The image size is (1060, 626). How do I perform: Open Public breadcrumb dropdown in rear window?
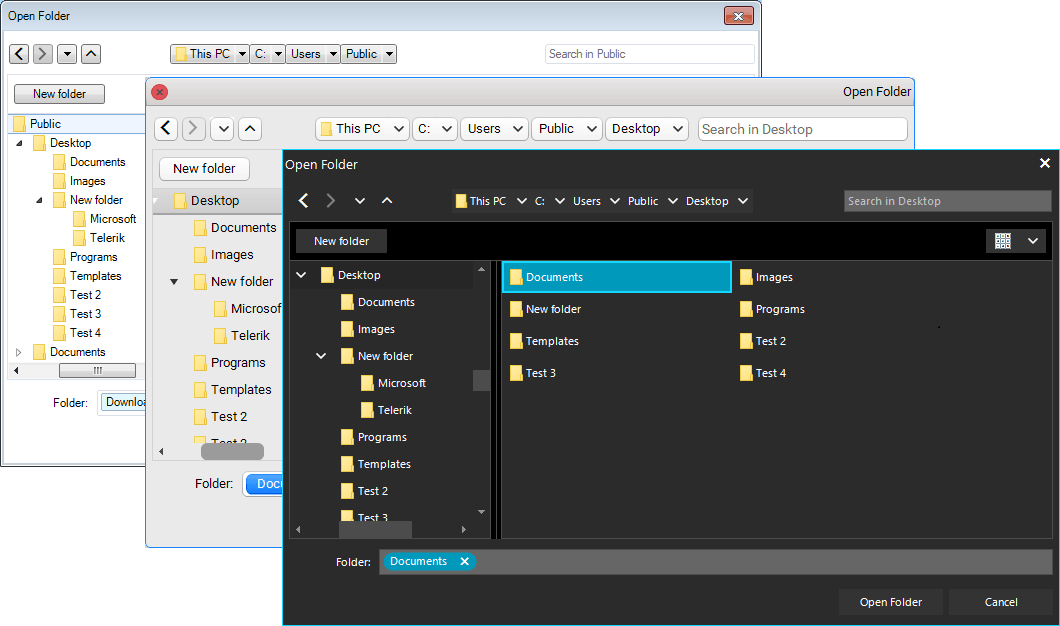click(389, 54)
